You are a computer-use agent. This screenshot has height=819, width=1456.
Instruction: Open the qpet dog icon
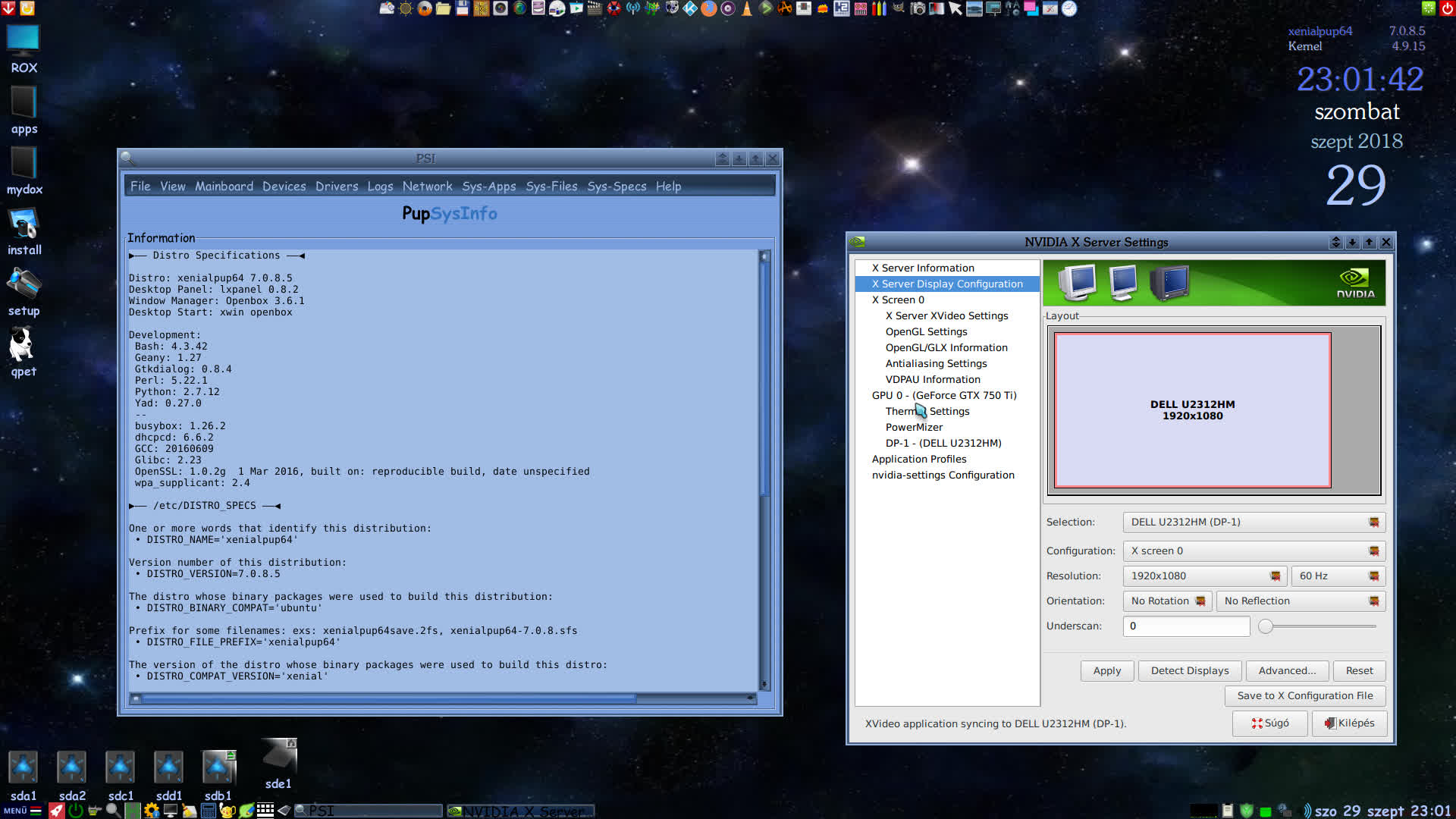pyautogui.click(x=24, y=353)
